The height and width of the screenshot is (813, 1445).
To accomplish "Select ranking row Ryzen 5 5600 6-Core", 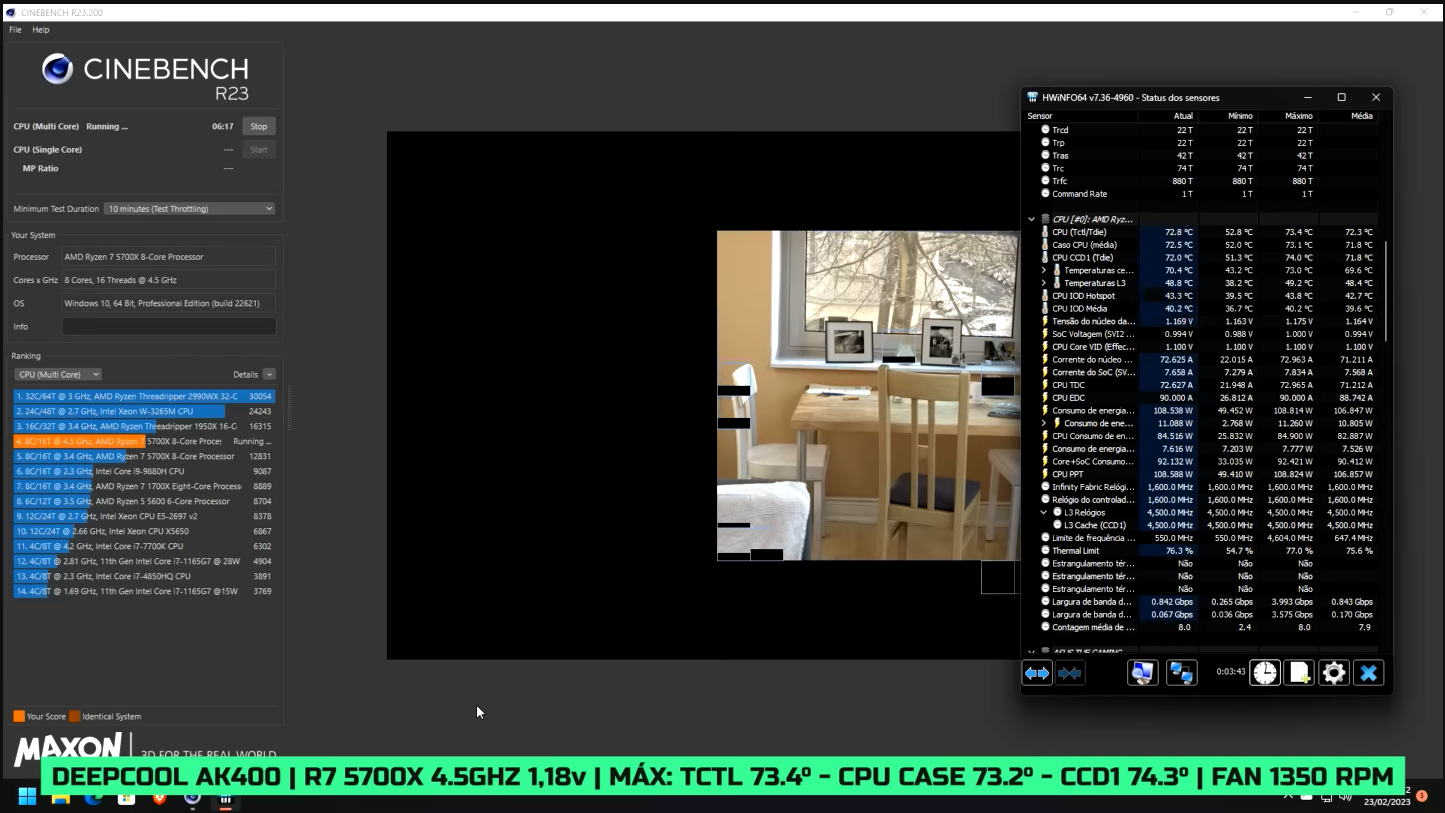I will click(144, 501).
